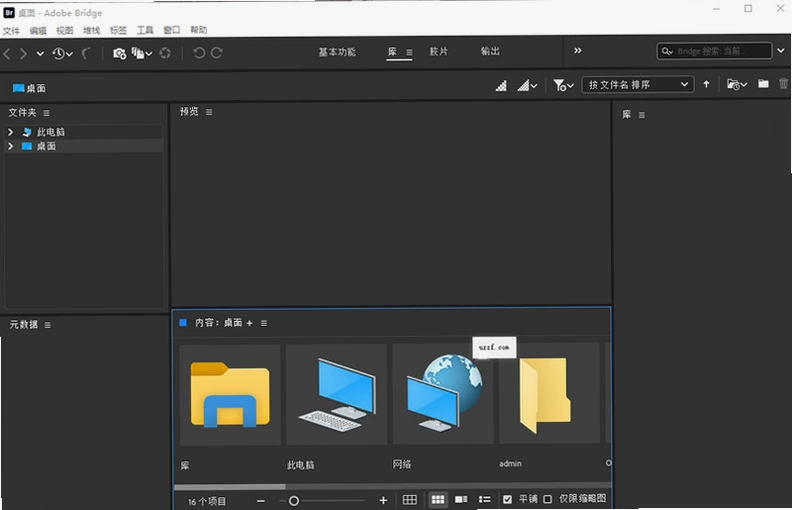Switch to the 基本功能 workspace
Viewport: 792px width, 510px height.
[337, 52]
